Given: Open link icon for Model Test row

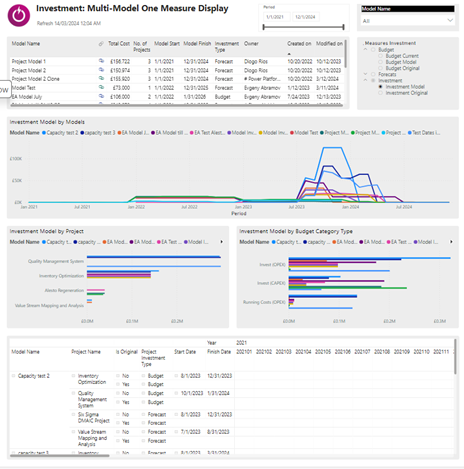Looking at the screenshot, I should tap(101, 87).
